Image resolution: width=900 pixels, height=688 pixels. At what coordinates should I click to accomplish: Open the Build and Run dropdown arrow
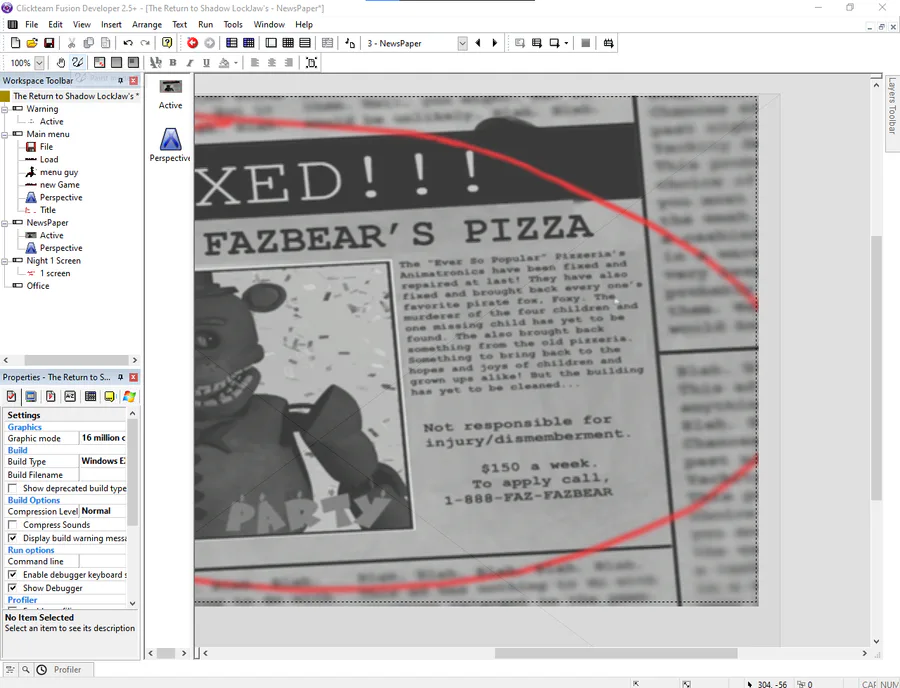(x=566, y=43)
